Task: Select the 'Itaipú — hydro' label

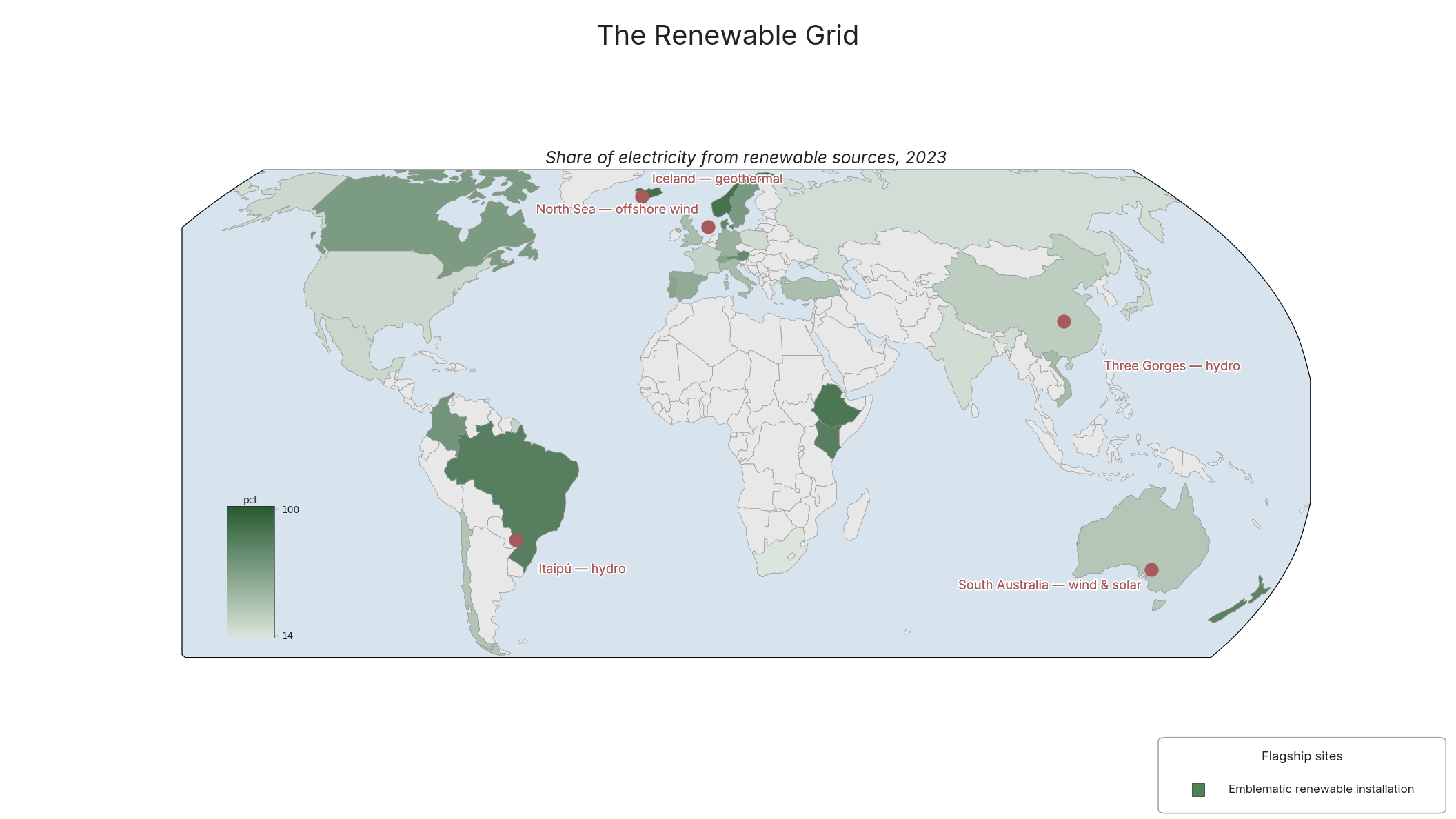Action: tap(582, 569)
